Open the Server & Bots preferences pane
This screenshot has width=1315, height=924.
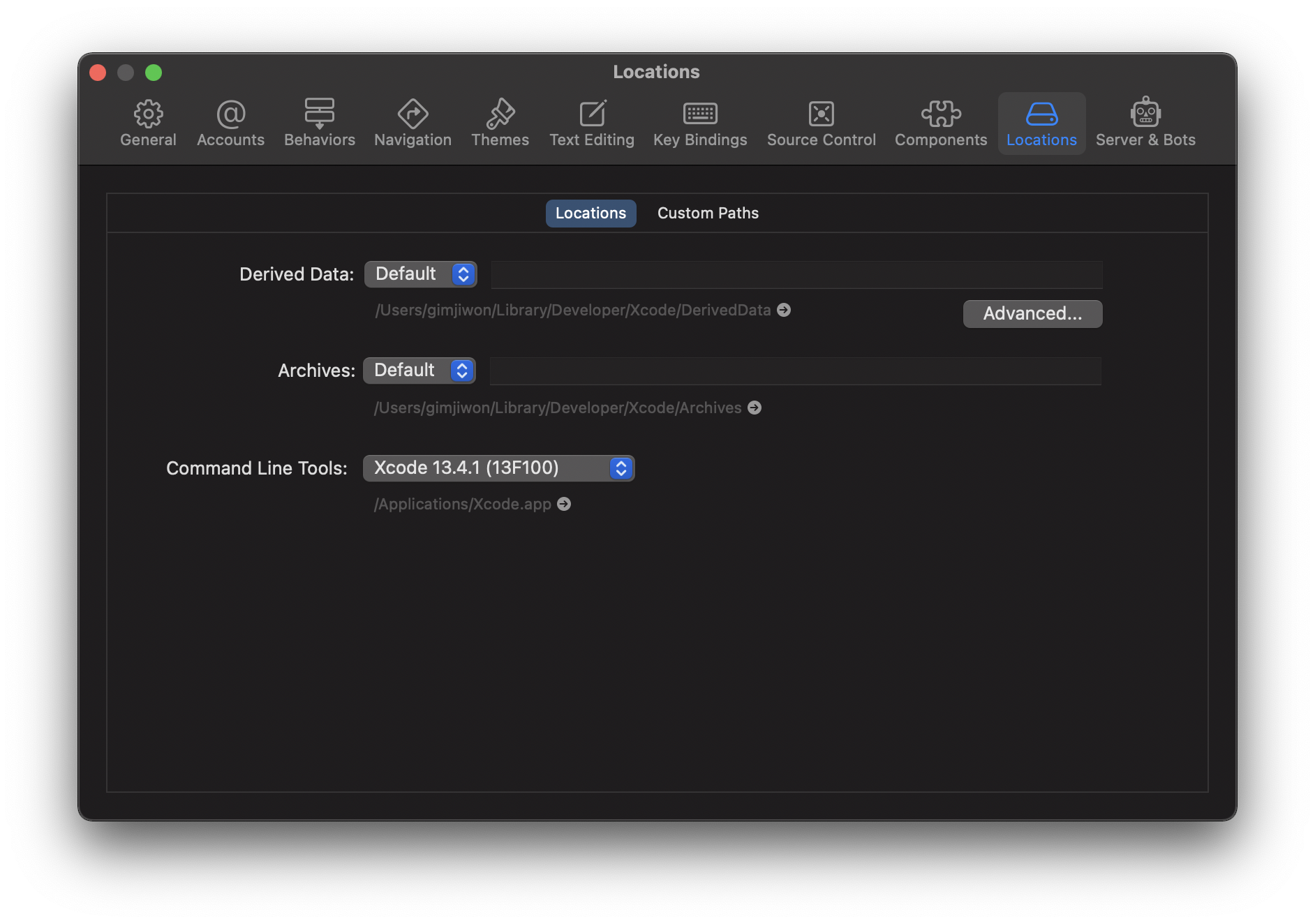coord(1145,124)
